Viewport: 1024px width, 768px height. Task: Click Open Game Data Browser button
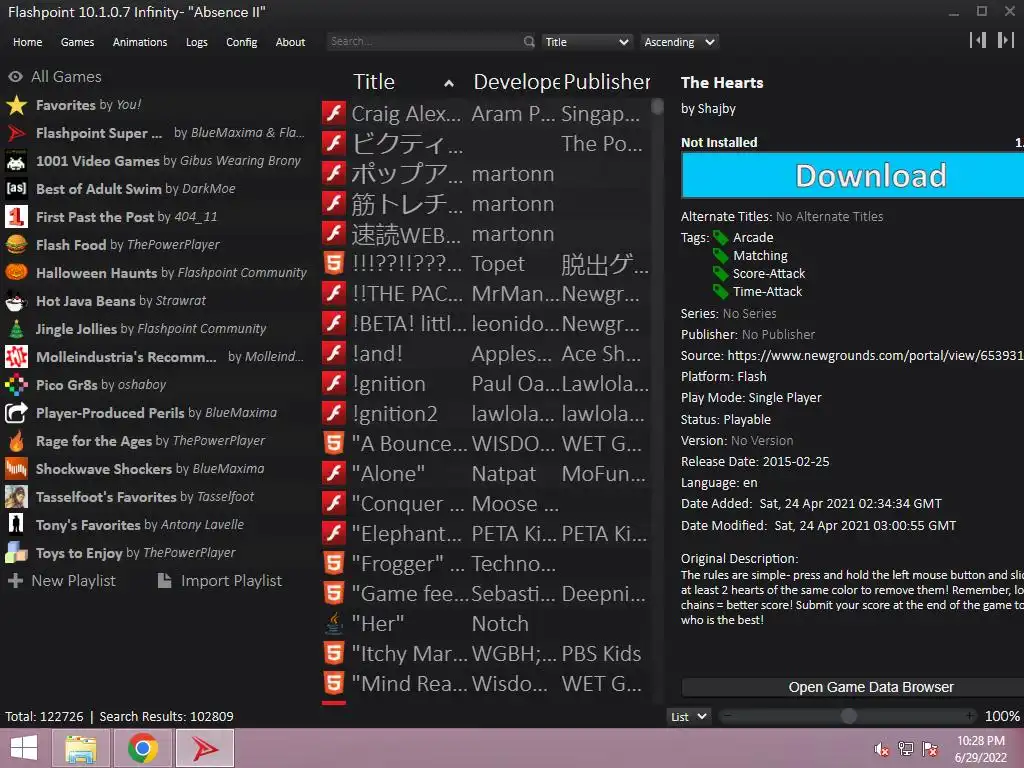[852, 687]
